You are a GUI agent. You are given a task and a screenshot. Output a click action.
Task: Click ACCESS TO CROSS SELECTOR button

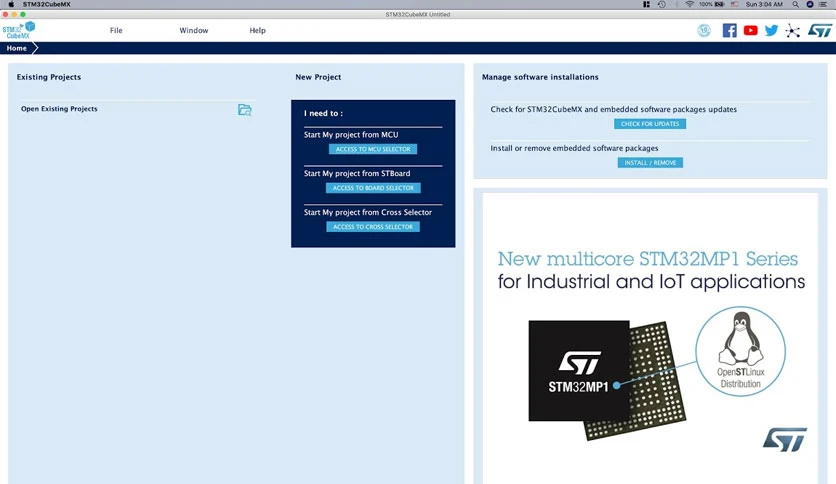tap(373, 227)
